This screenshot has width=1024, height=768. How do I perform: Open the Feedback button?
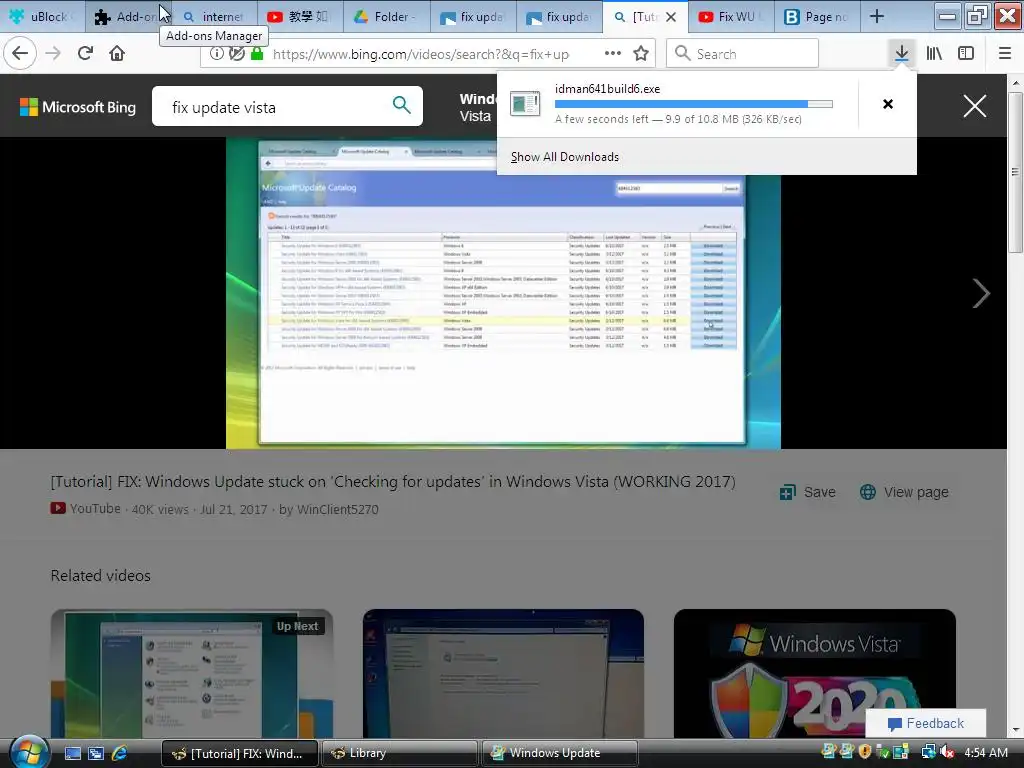pos(925,723)
